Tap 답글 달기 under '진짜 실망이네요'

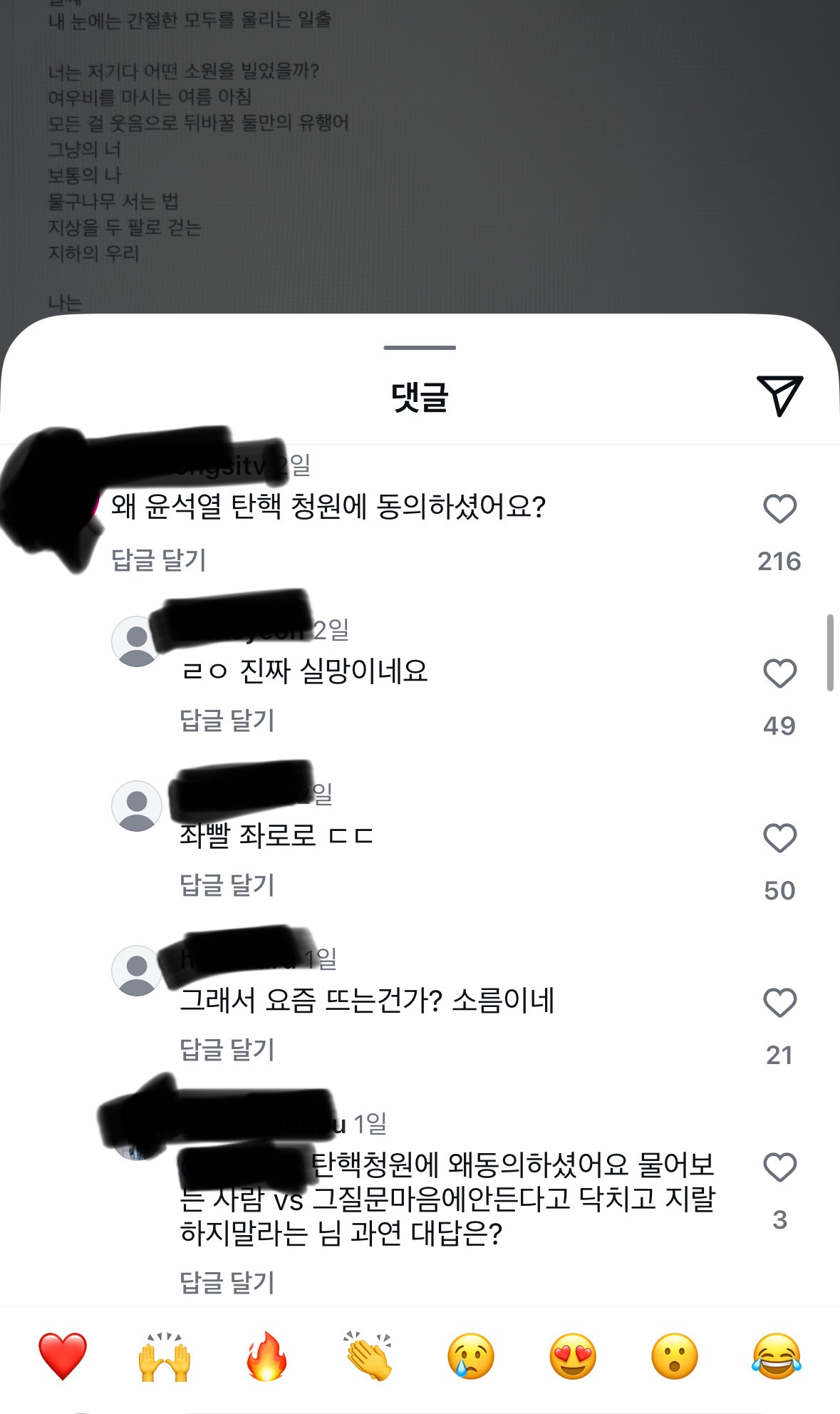pyautogui.click(x=227, y=721)
